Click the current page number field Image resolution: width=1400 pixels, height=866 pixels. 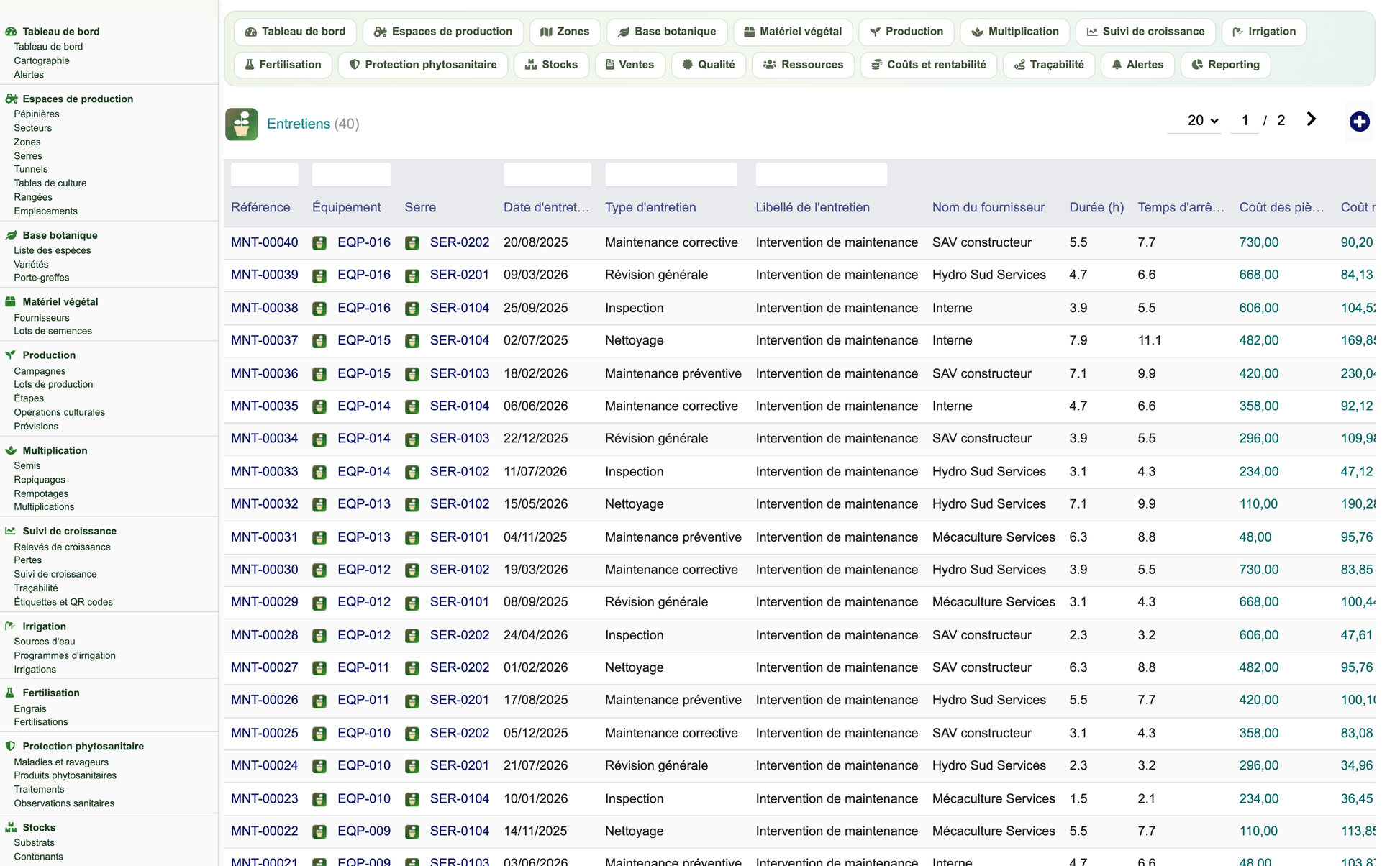click(1245, 120)
